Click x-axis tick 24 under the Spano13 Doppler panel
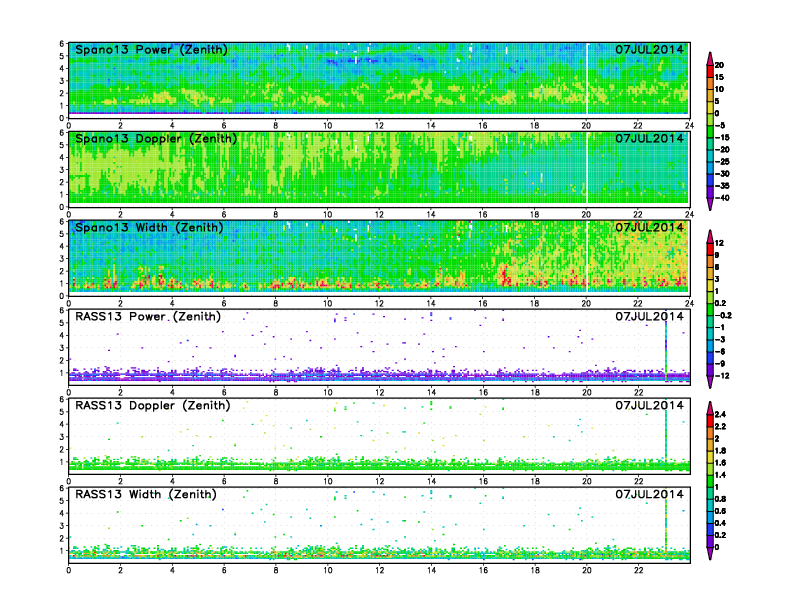 (x=689, y=214)
